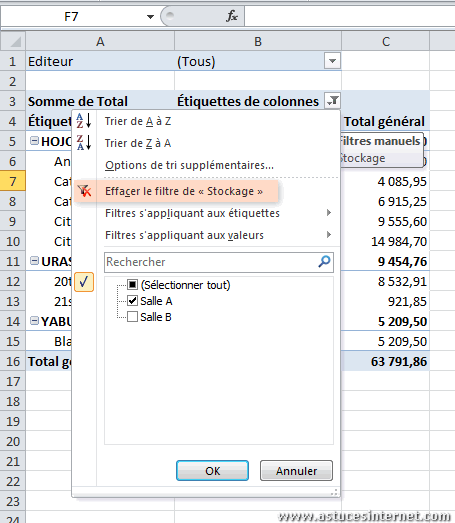Click the Name Box showing F7
Viewport: 455px width, 523px height.
[71, 16]
